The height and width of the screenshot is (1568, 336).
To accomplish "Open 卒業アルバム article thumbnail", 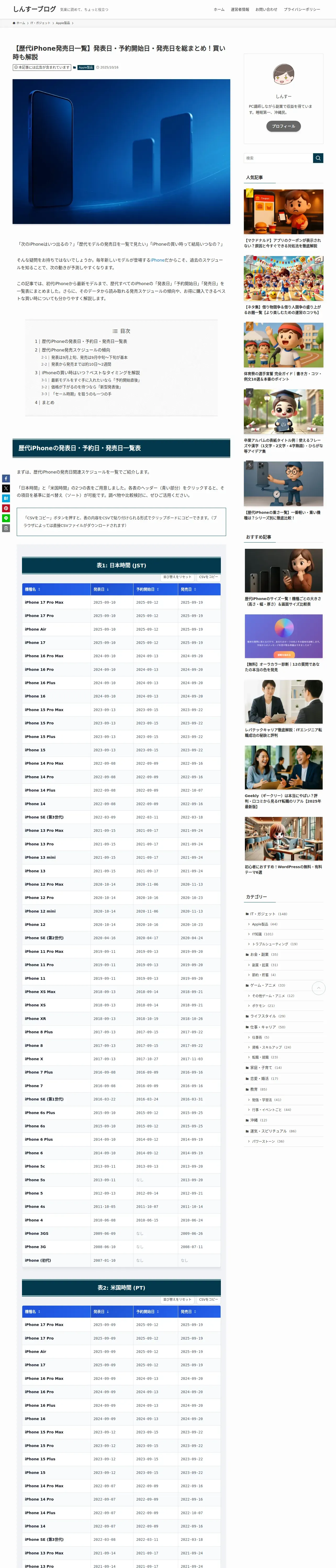I will pyautogui.click(x=284, y=412).
